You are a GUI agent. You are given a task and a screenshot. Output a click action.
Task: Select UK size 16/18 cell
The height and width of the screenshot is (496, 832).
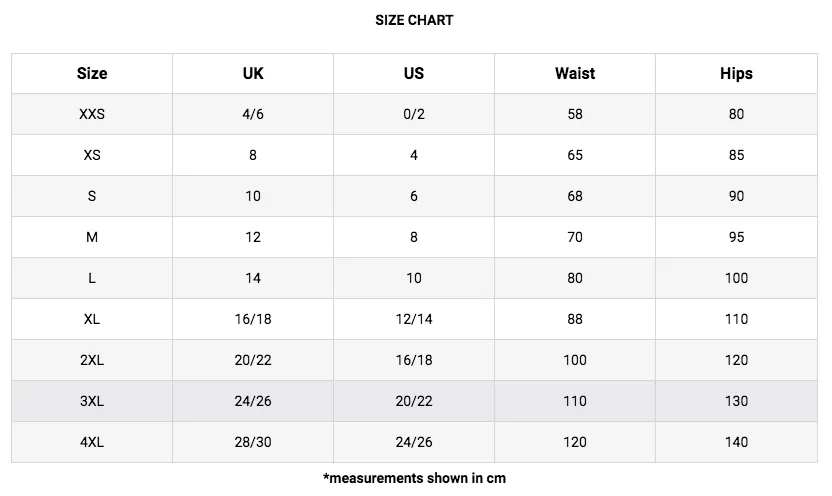(x=253, y=319)
